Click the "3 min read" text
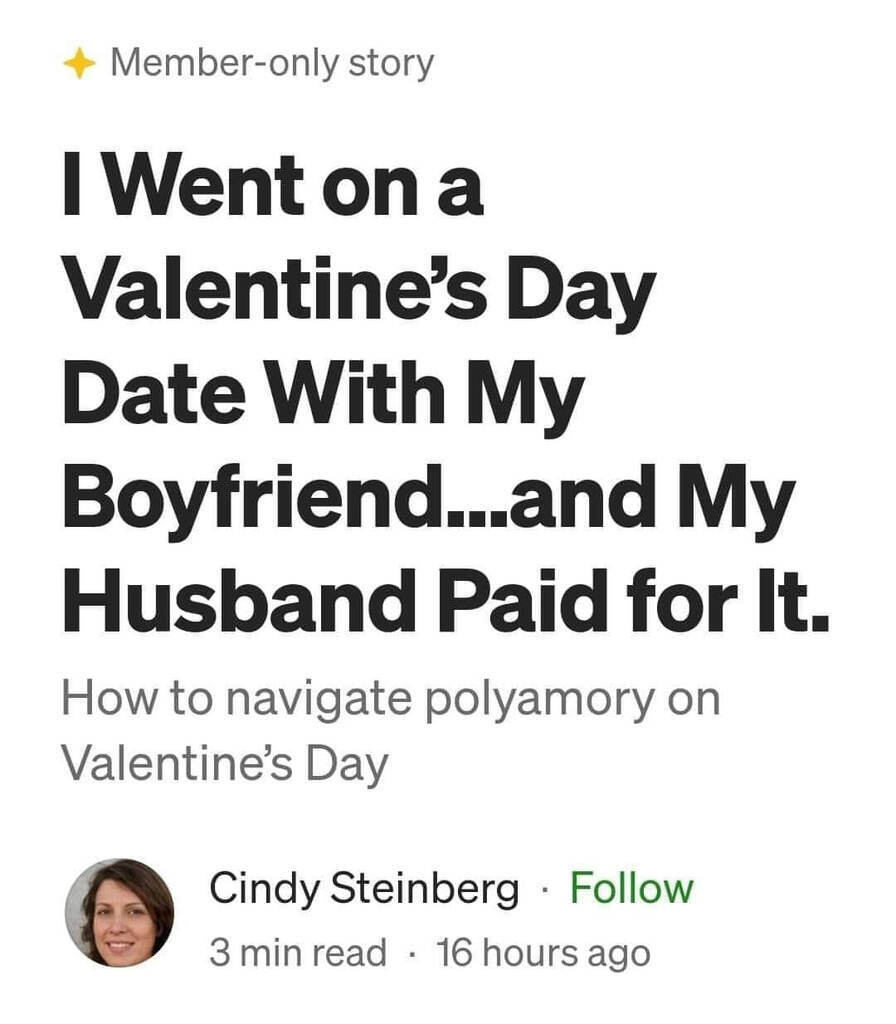 (x=297, y=952)
